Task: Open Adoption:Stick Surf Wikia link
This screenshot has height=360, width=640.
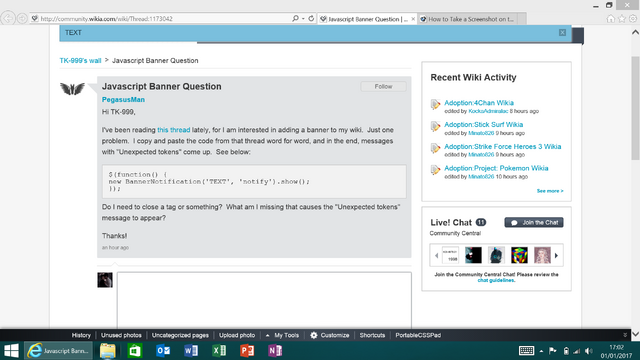Action: (x=484, y=124)
